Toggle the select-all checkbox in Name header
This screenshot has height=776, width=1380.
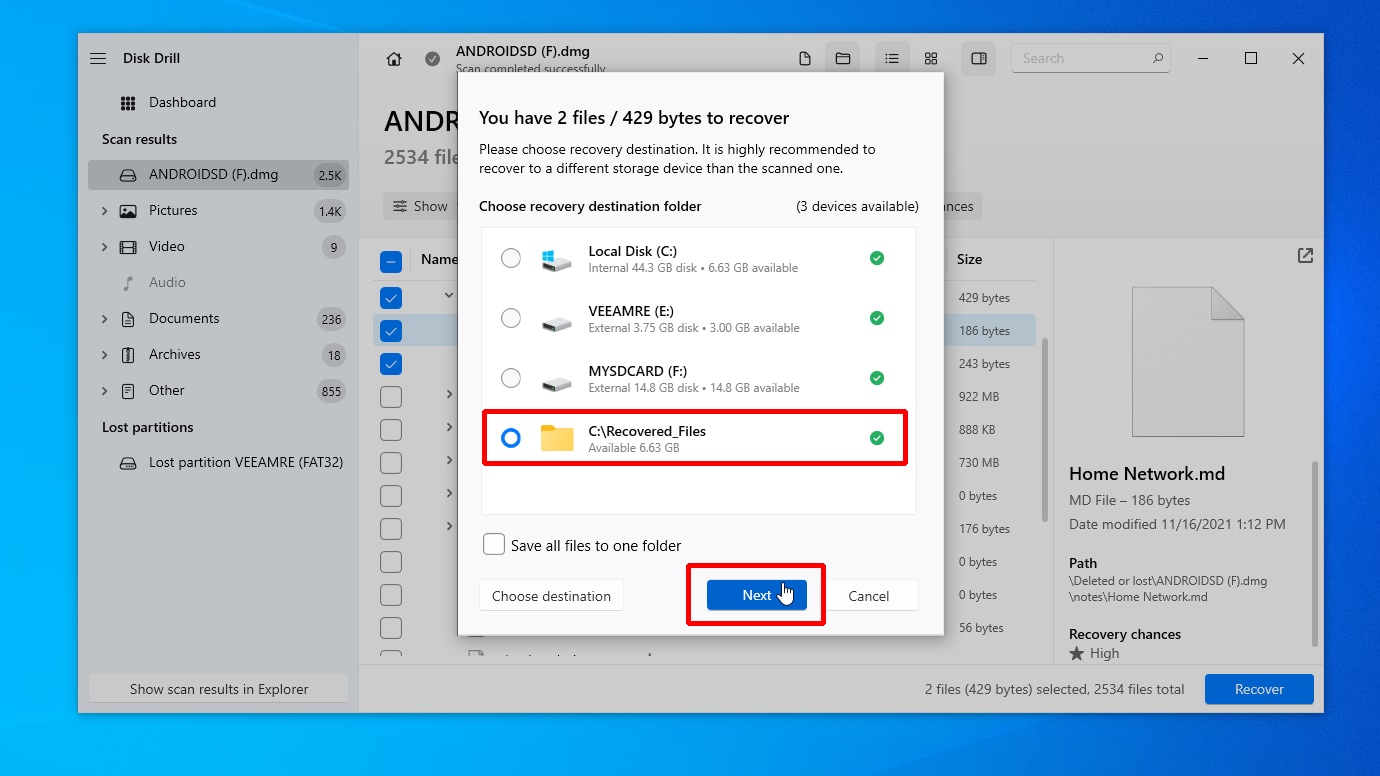coord(391,262)
